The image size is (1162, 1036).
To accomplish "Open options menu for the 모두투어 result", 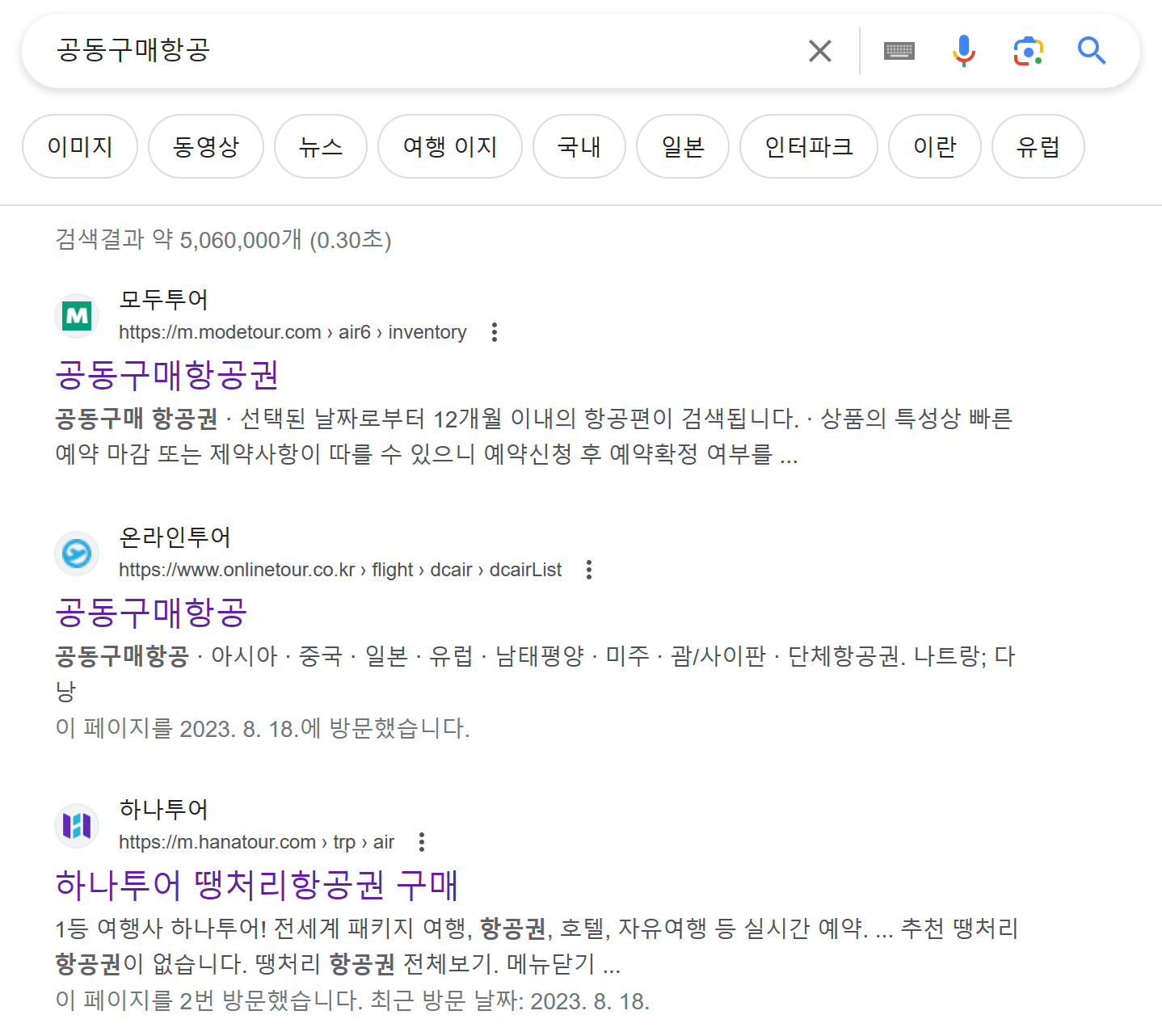I will click(x=494, y=332).
